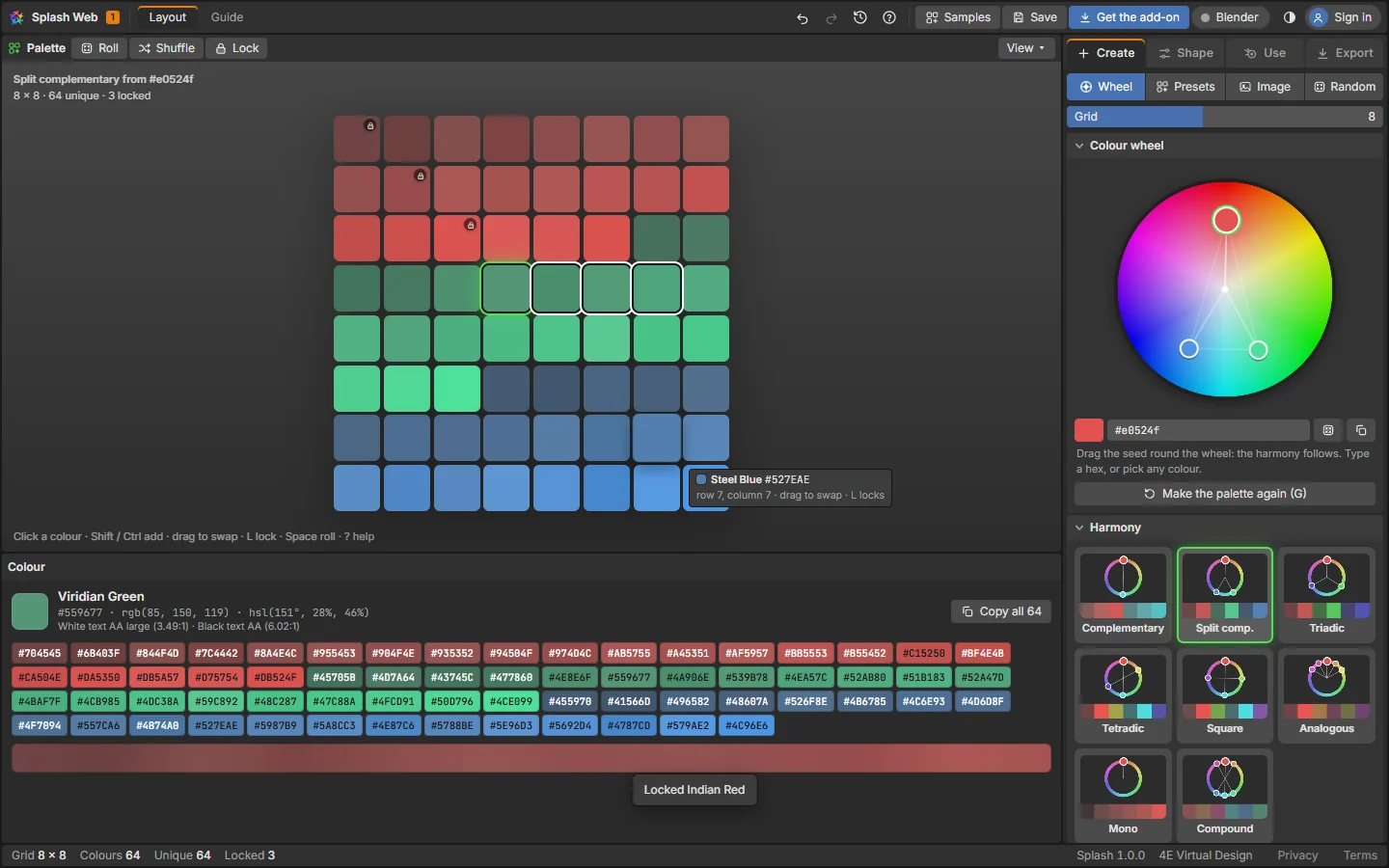Toggle the Blender connection status button

[x=1230, y=17]
